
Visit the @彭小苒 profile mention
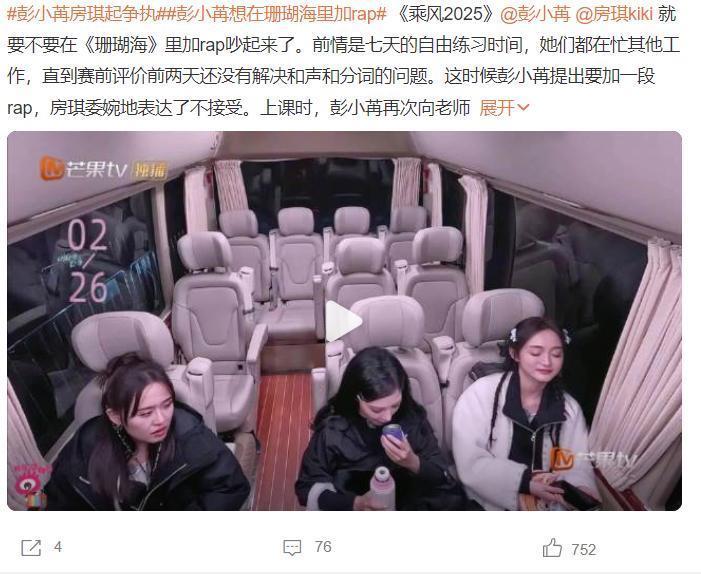(x=536, y=14)
